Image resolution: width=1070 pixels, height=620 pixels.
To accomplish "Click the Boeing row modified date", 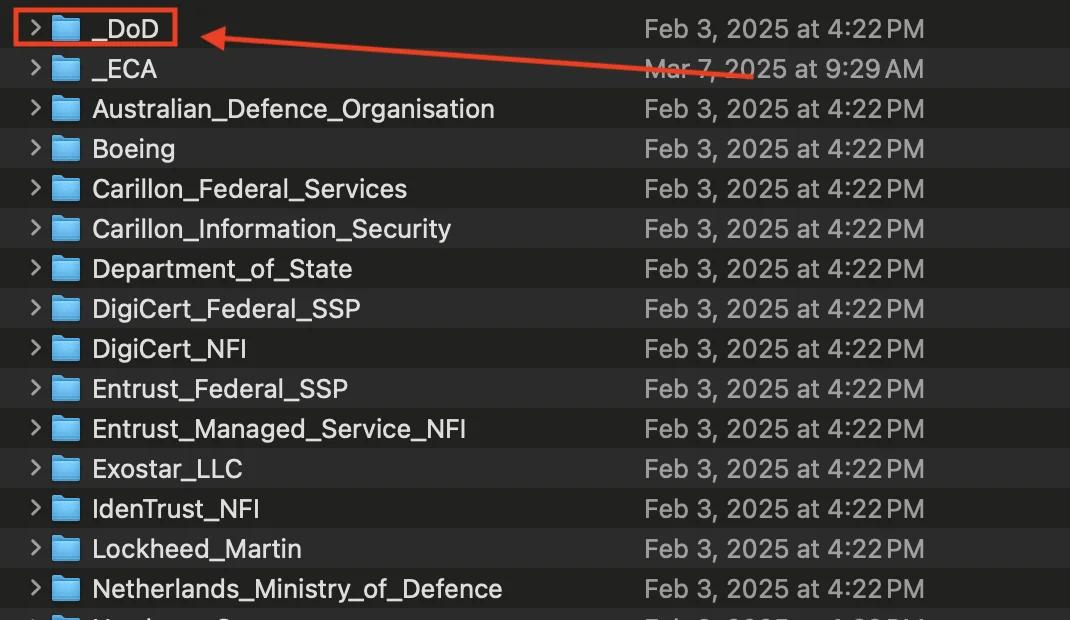I will pos(784,149).
